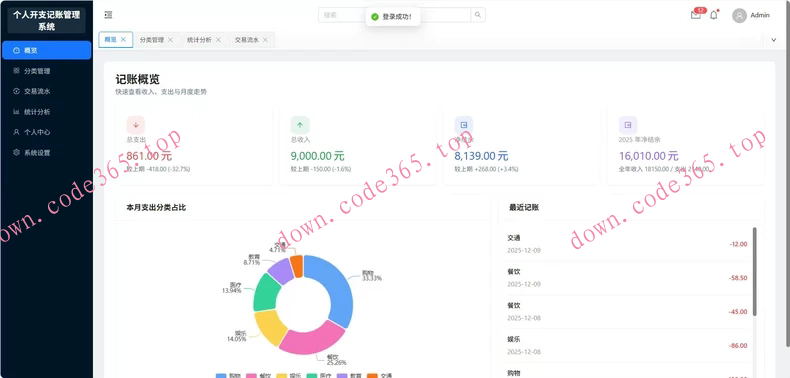Click the Admin username
Image resolution: width=790 pixels, height=378 pixels.
pos(760,15)
